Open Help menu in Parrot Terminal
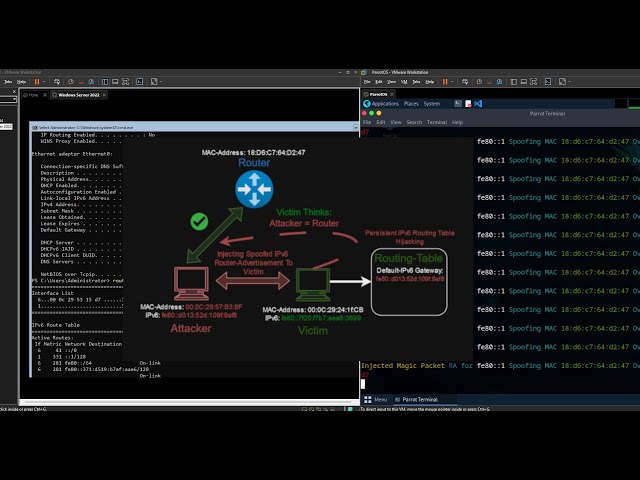 (457, 122)
